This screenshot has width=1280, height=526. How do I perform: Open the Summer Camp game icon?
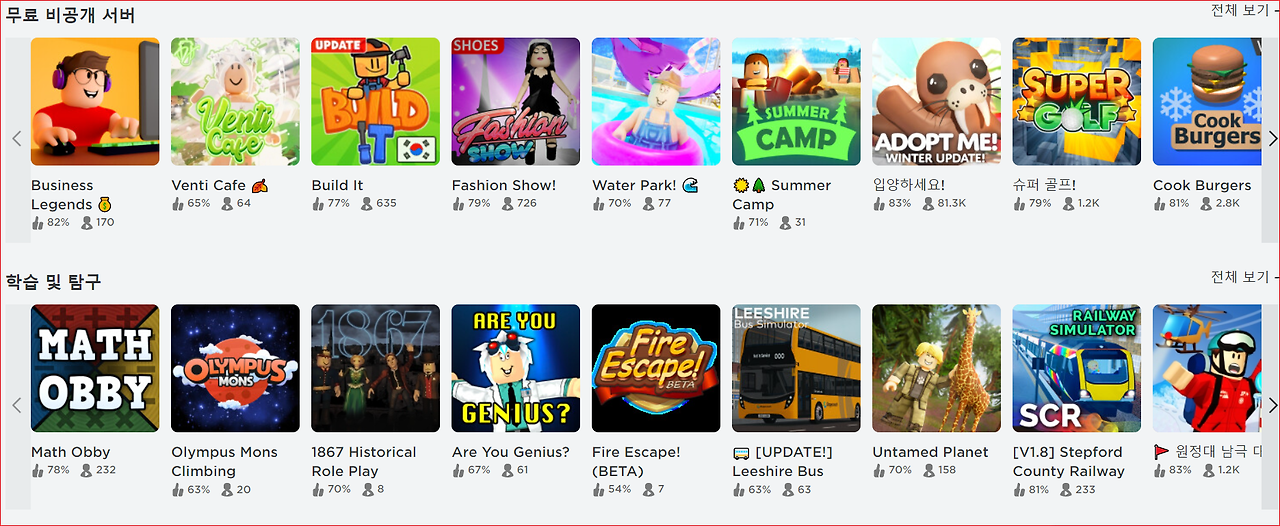[x=796, y=102]
